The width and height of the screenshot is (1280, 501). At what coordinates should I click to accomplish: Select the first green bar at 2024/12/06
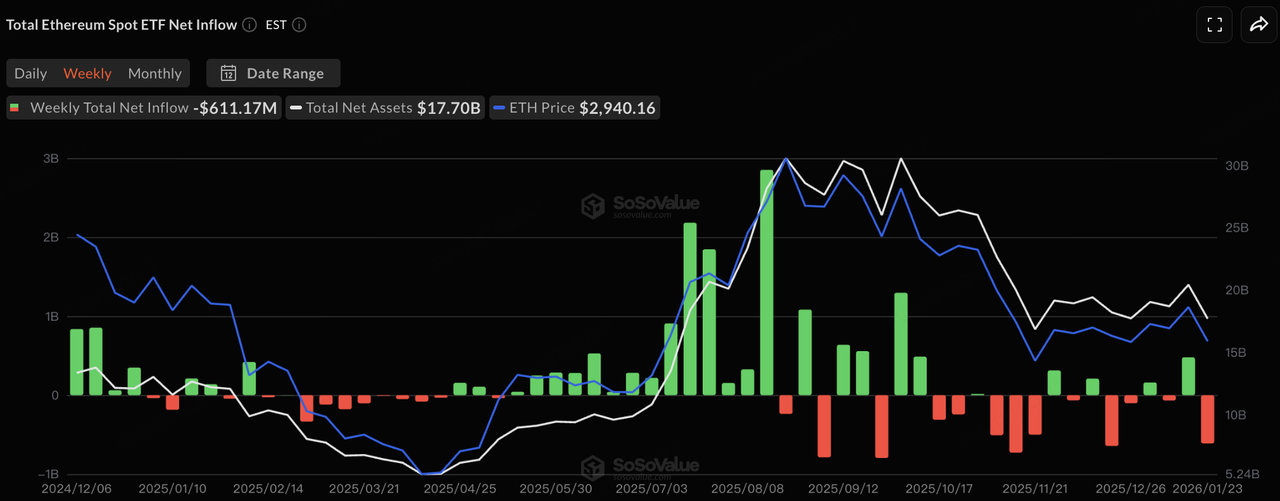click(x=77, y=362)
